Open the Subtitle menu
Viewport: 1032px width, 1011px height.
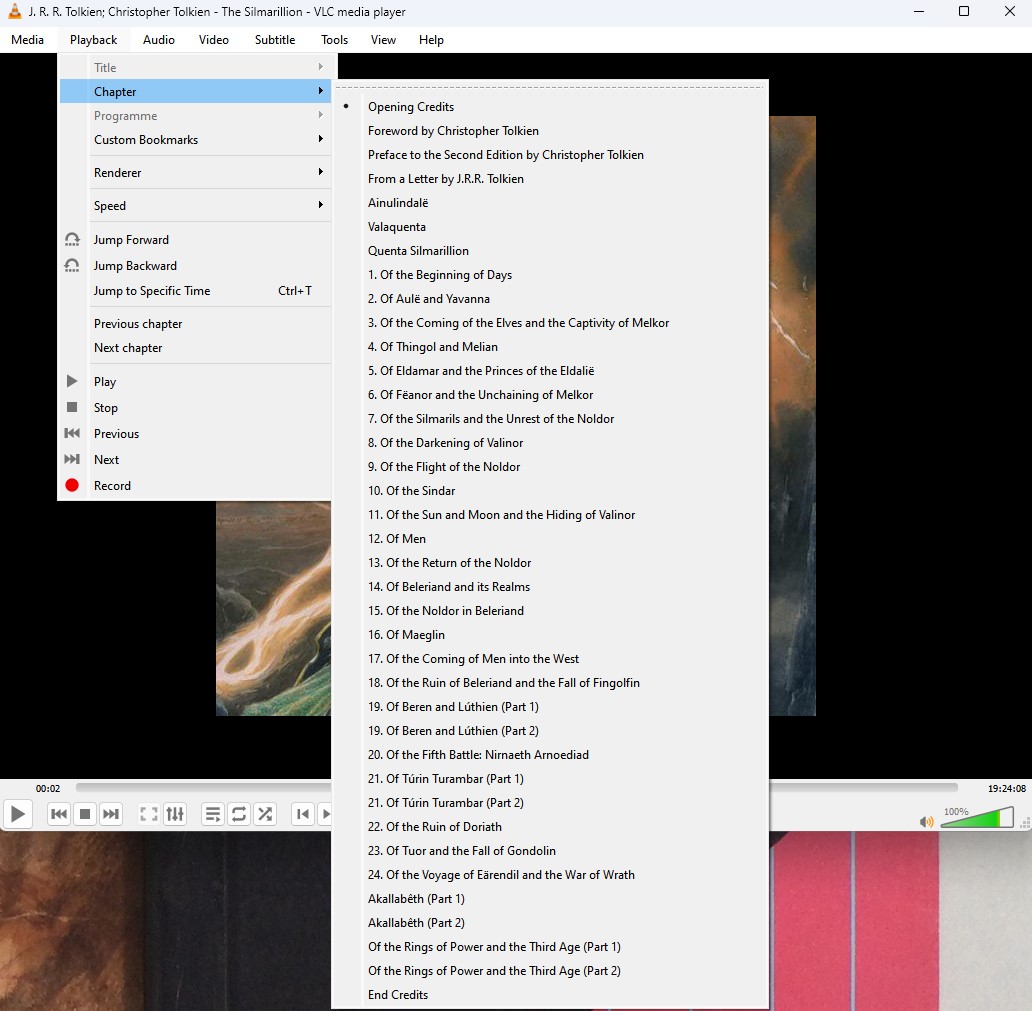[x=275, y=39]
